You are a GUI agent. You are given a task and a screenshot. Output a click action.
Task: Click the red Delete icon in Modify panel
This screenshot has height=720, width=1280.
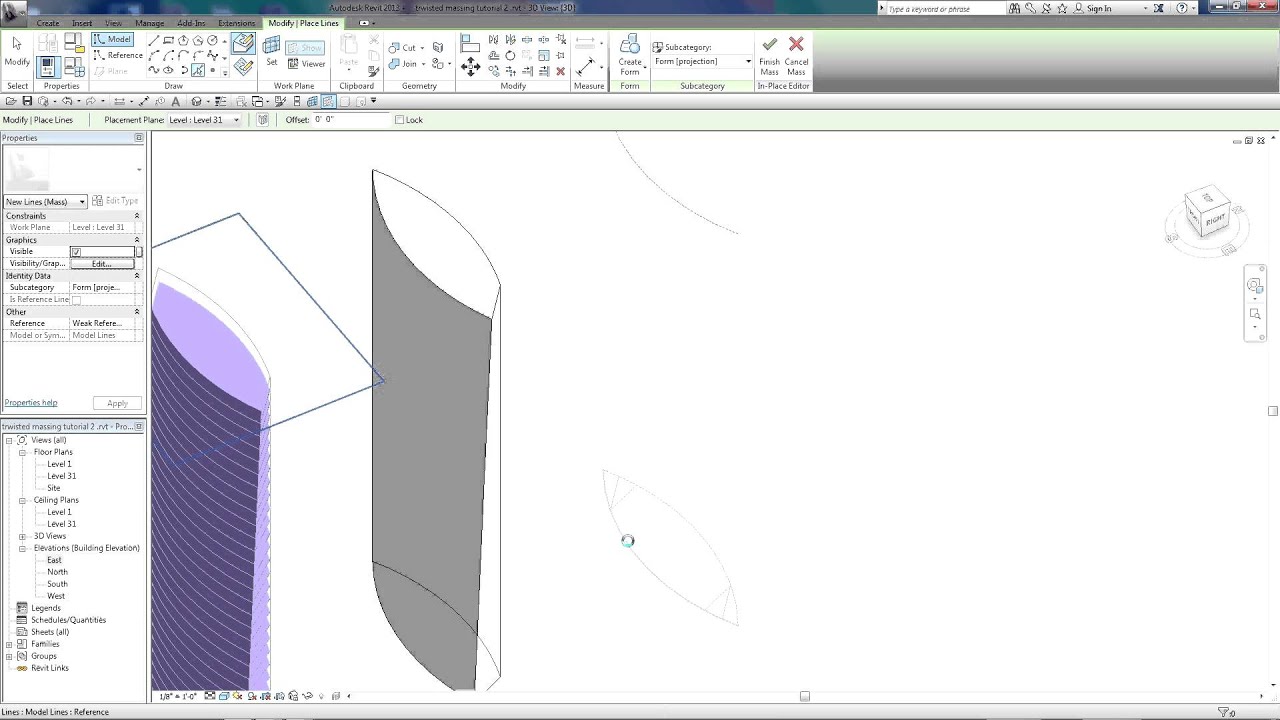point(560,71)
